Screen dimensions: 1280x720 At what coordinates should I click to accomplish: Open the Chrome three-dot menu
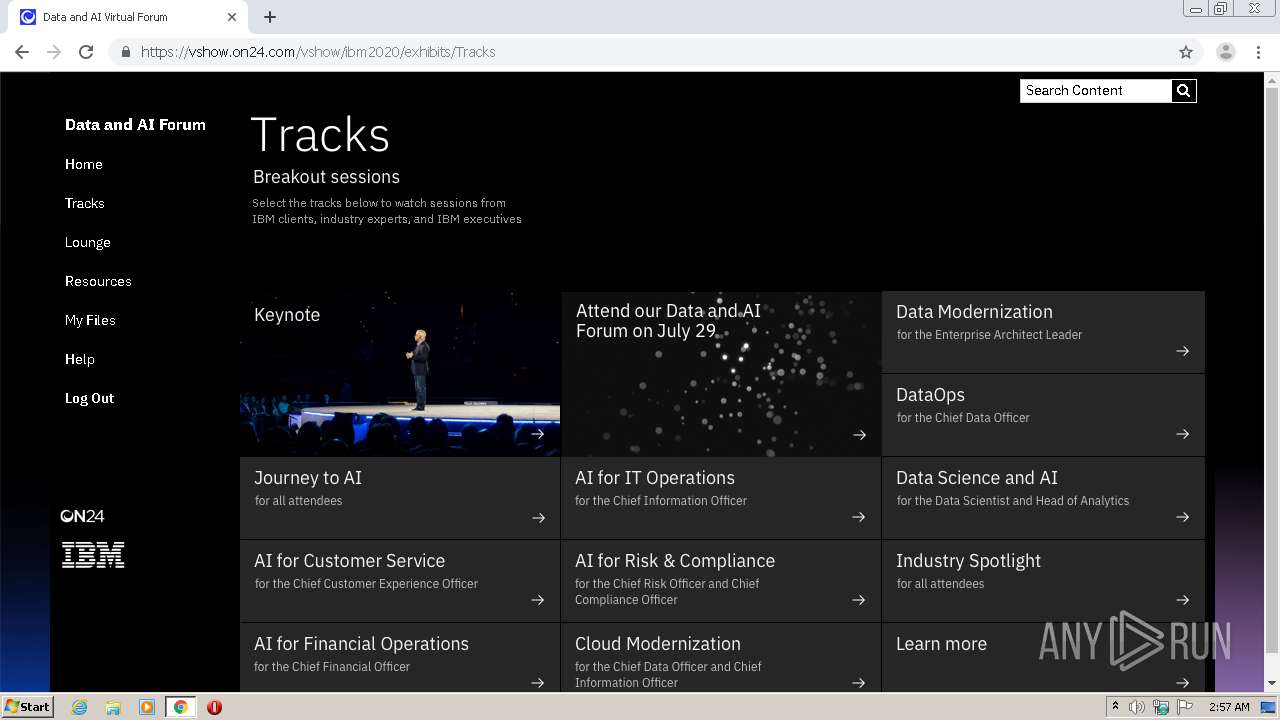tap(1258, 52)
